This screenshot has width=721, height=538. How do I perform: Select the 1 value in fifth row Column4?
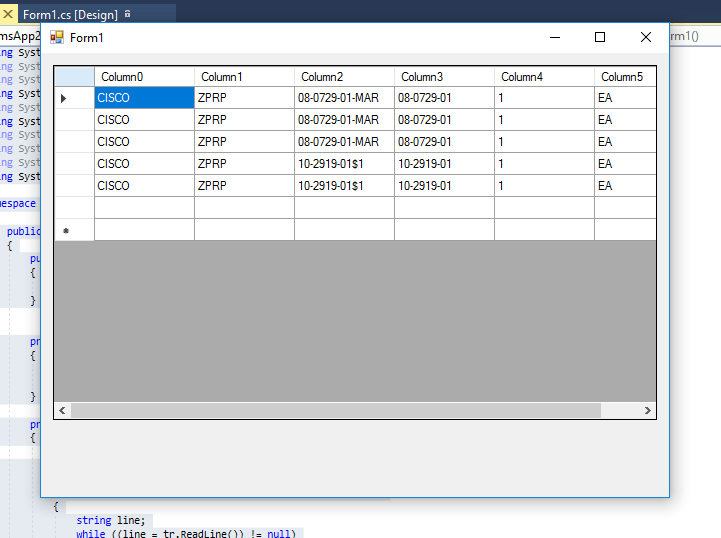point(544,186)
